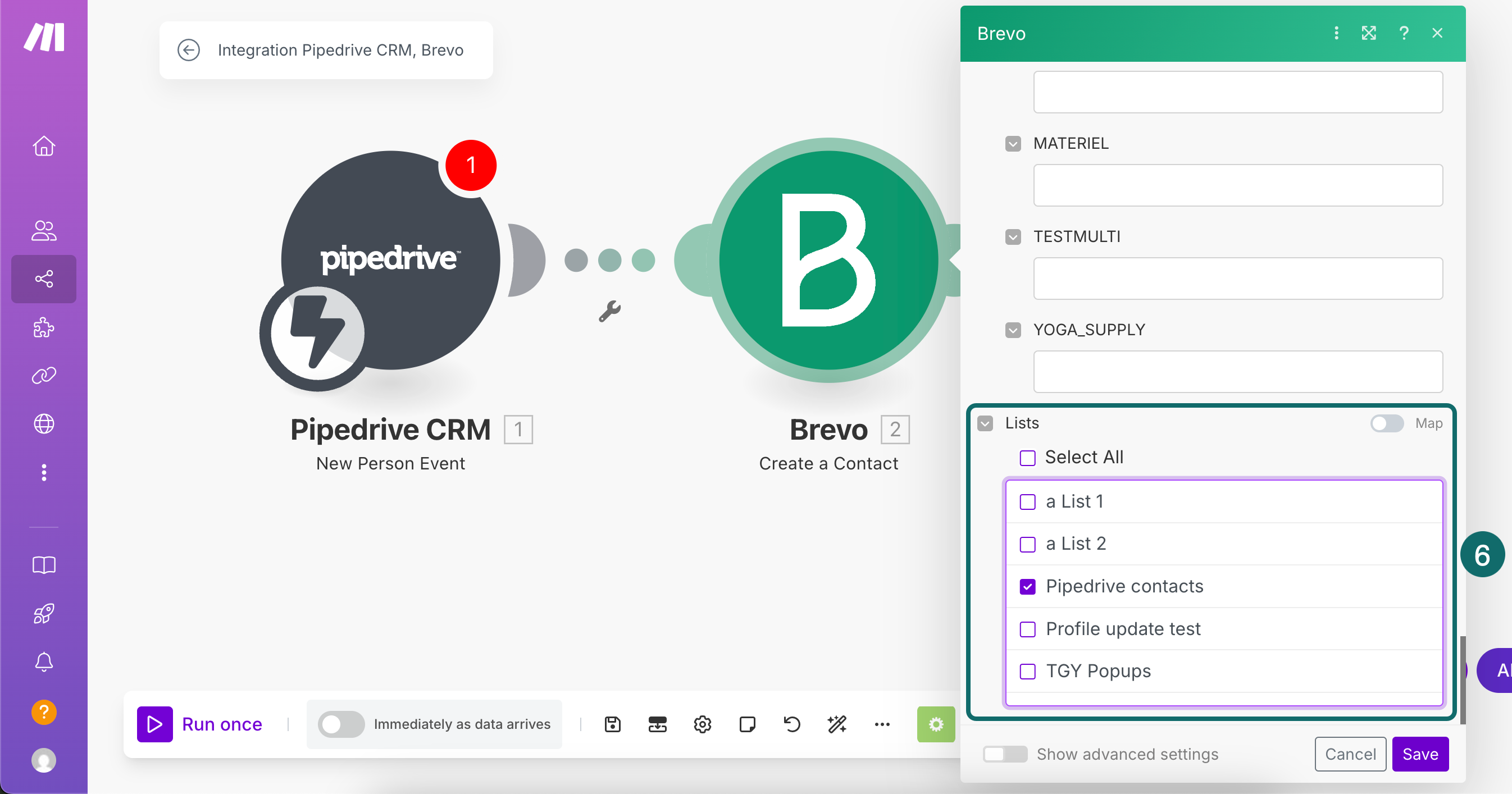Click in the MATERIEL input field
Image resolution: width=1512 pixels, height=794 pixels.
(x=1237, y=185)
